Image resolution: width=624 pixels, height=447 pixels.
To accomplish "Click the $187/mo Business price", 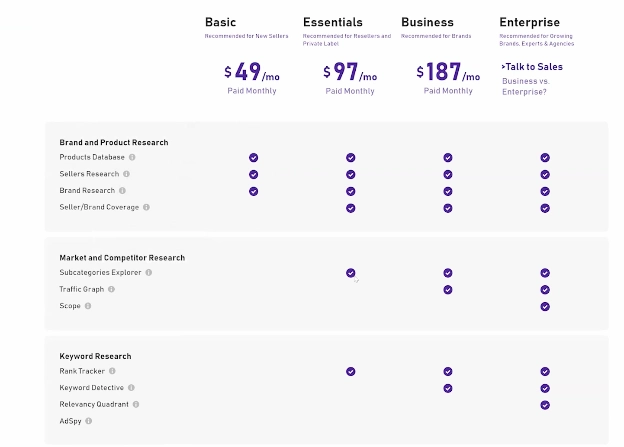I will click(x=448, y=73).
